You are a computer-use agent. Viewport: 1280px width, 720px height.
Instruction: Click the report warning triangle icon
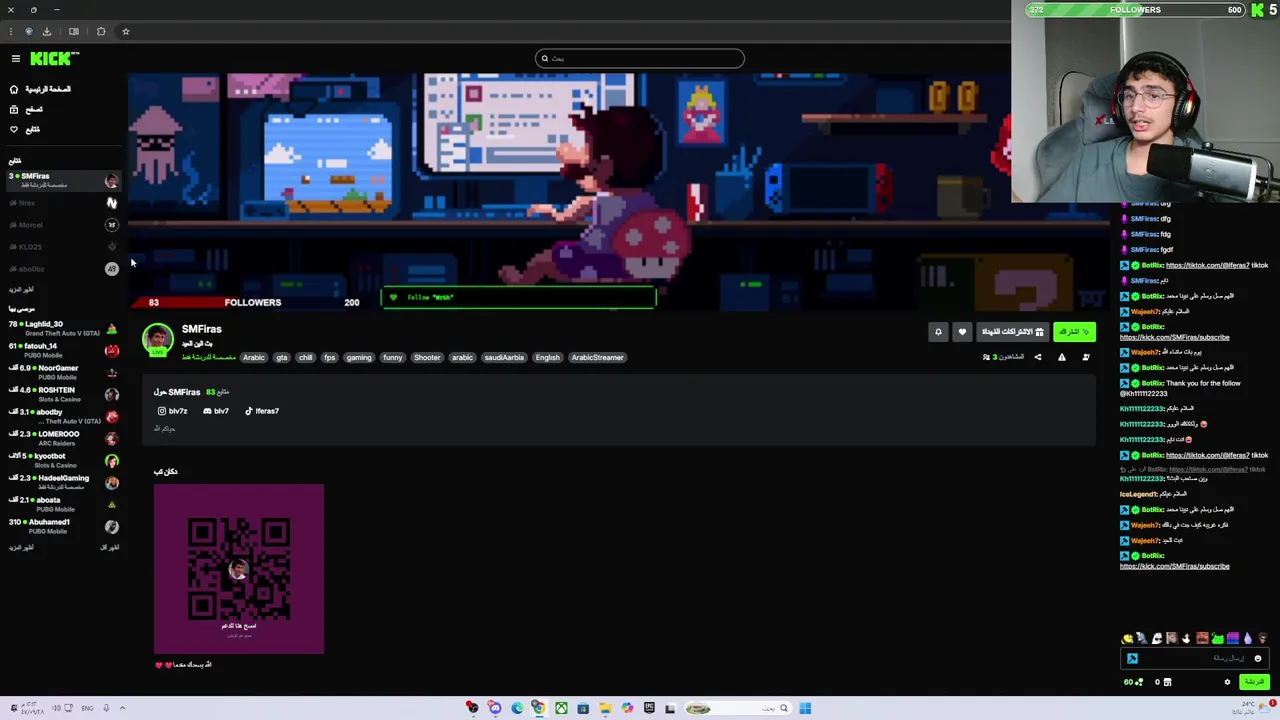click(x=1061, y=357)
